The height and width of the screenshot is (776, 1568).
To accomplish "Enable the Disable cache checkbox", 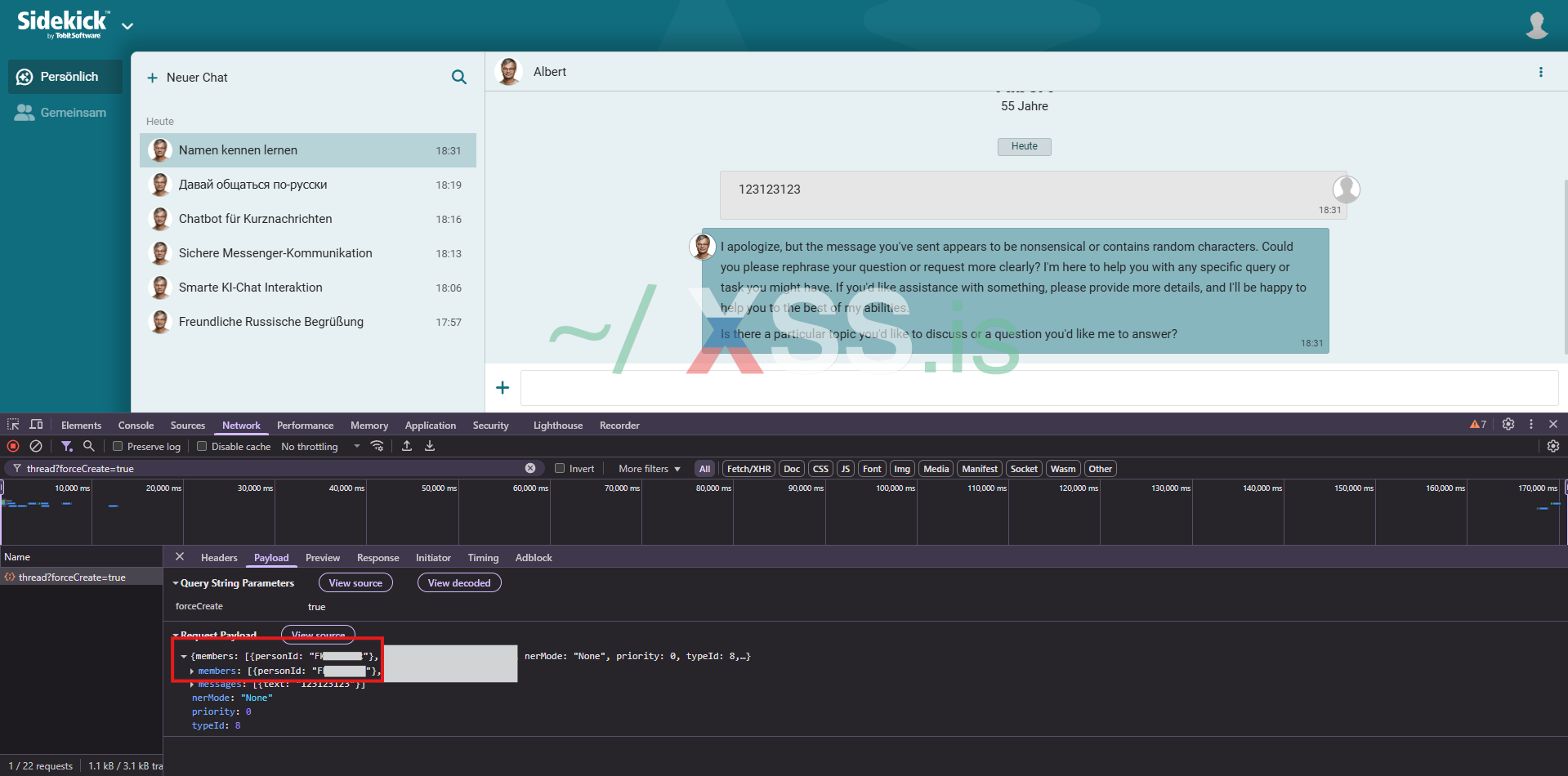I will click(202, 446).
